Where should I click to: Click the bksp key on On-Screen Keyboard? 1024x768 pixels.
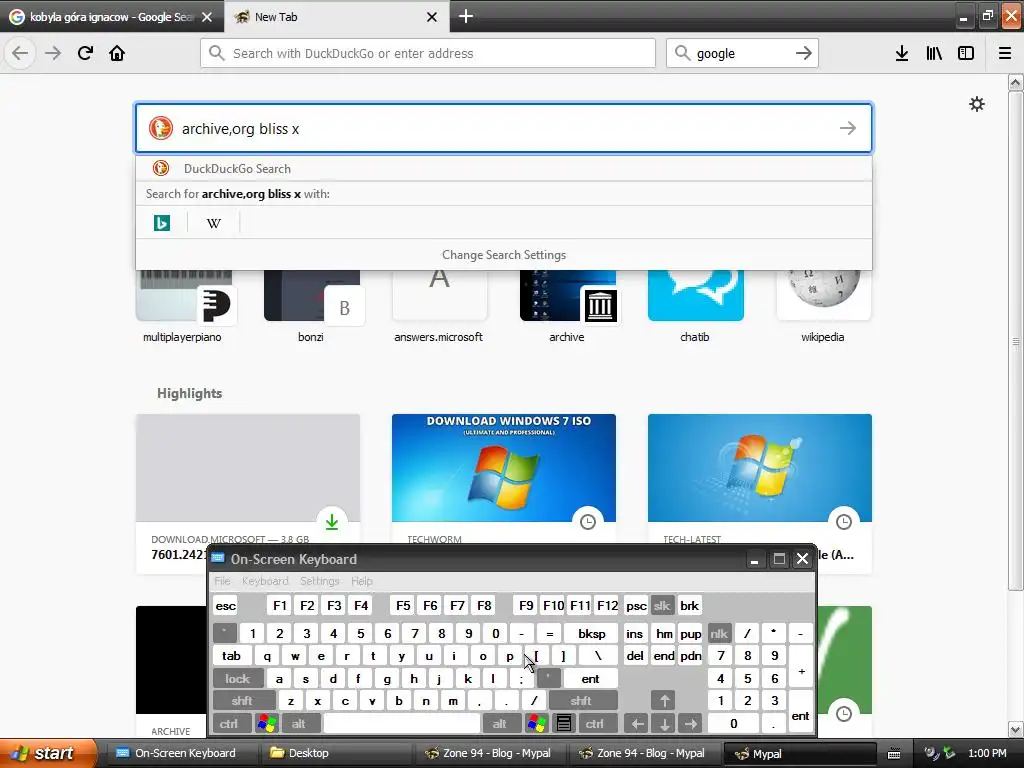click(x=592, y=633)
